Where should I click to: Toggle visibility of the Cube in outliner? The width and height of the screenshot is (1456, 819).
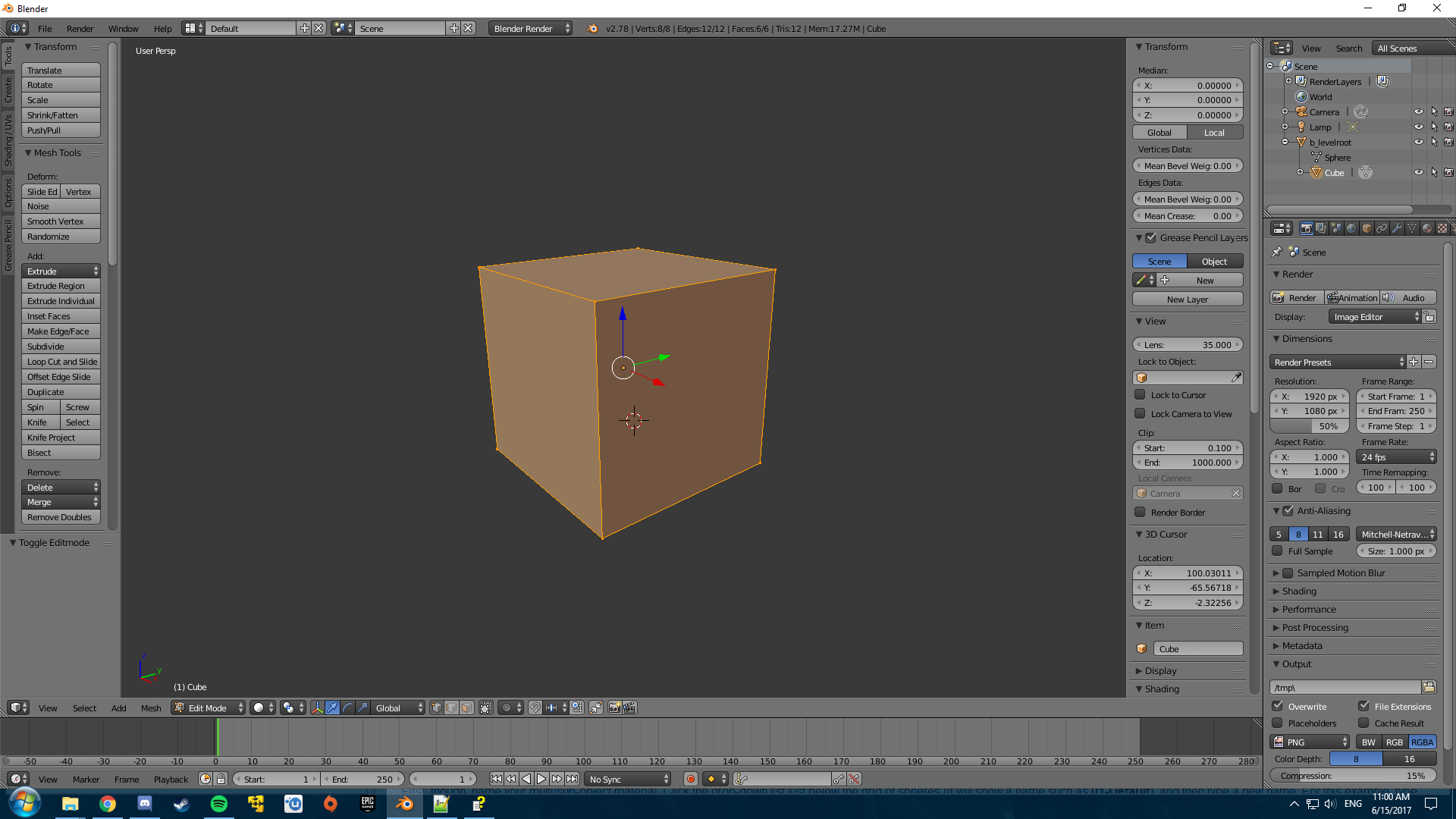coord(1419,172)
